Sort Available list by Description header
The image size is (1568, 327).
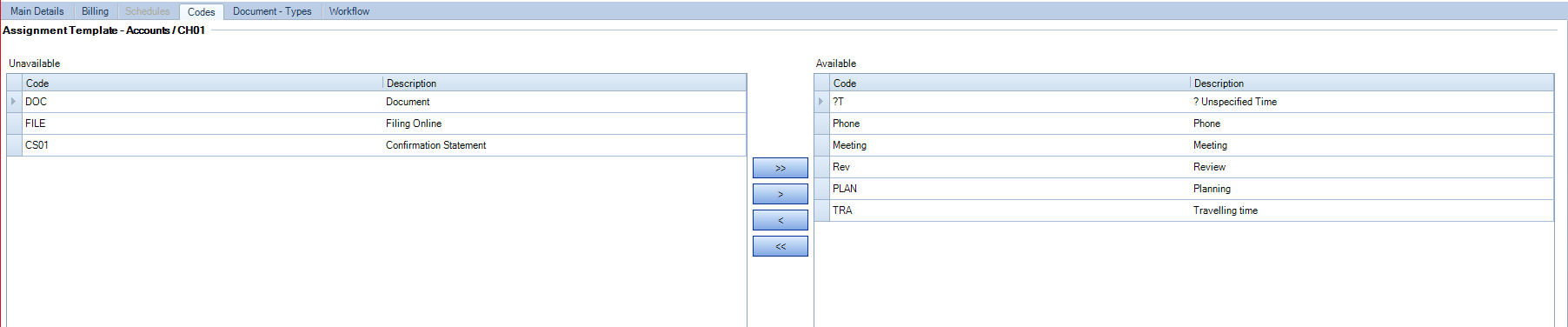click(1372, 83)
